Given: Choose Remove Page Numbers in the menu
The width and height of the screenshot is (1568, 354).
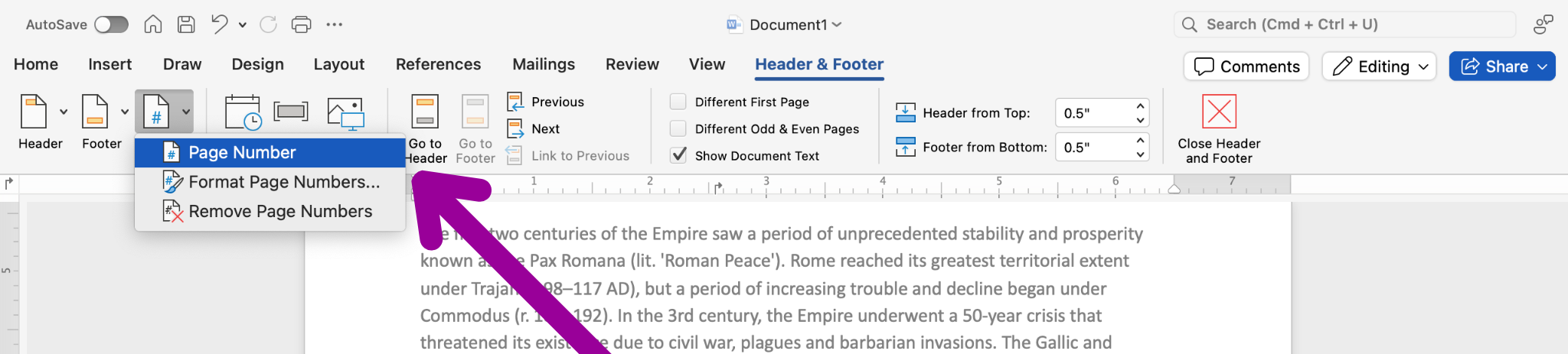Looking at the screenshot, I should coord(270,211).
